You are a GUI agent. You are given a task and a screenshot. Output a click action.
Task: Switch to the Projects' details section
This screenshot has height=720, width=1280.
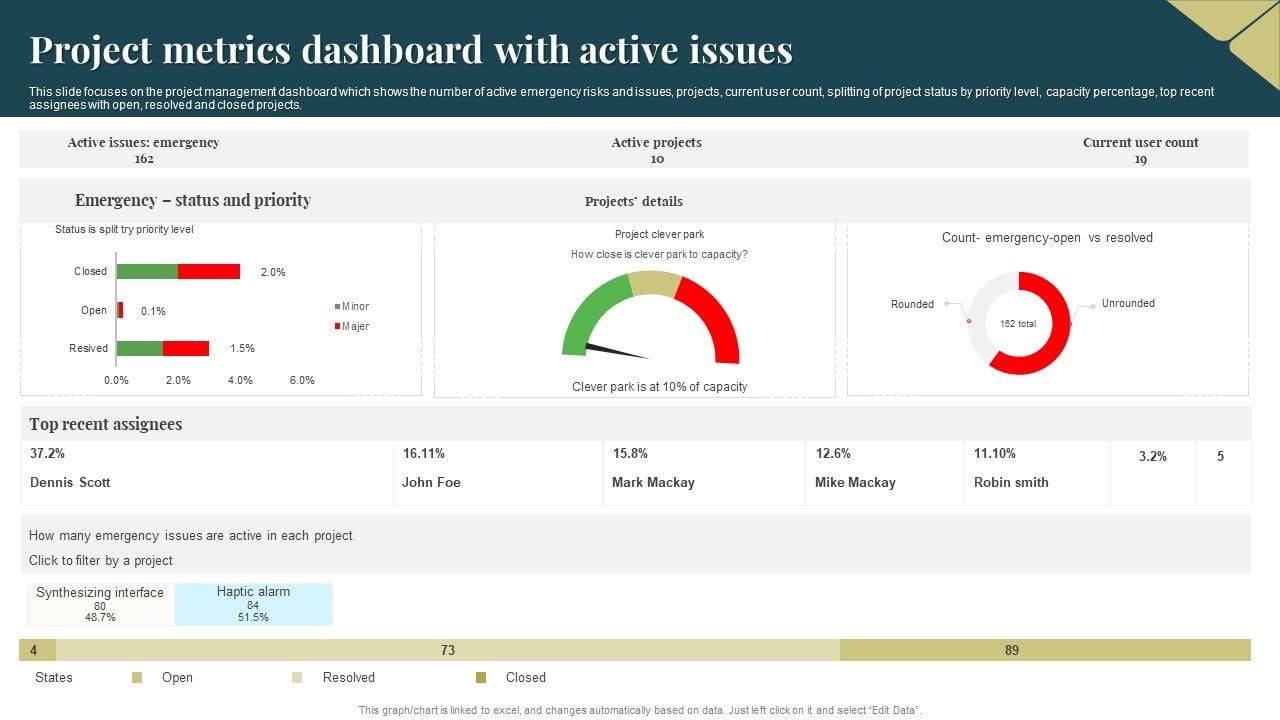634,201
